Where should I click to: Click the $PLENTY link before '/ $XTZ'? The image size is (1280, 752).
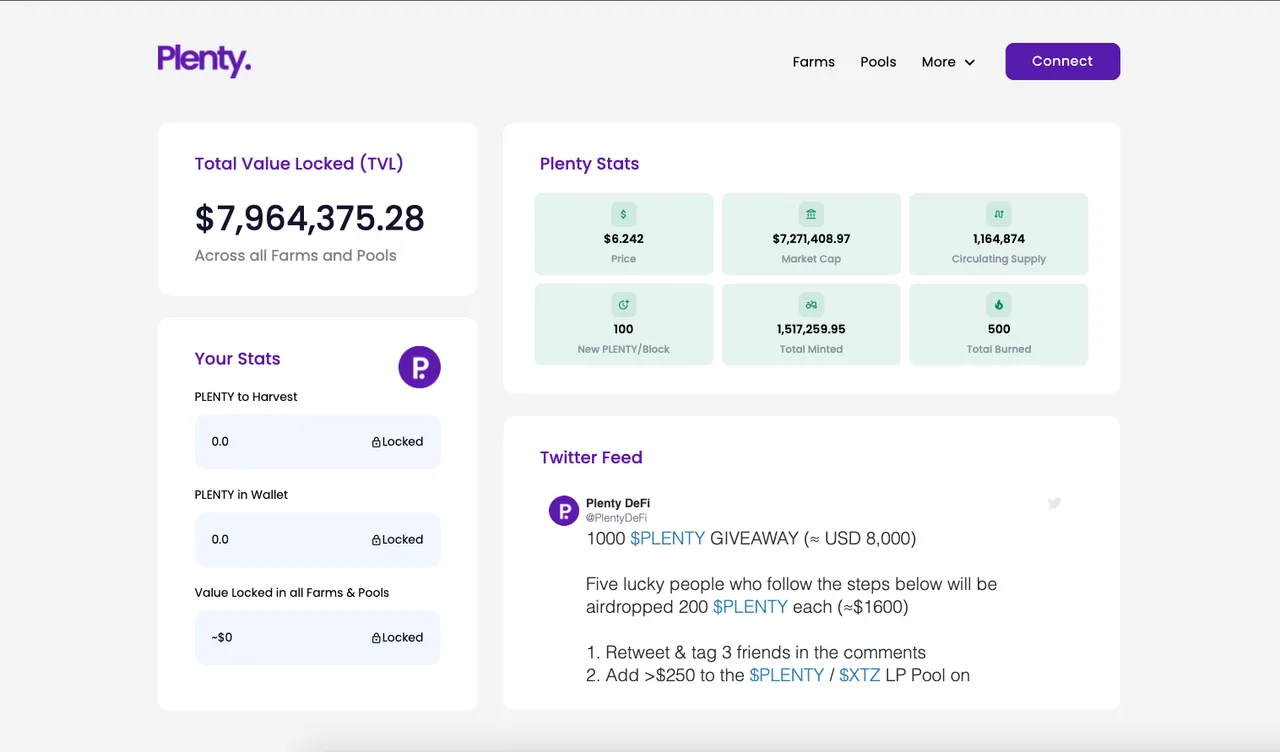pyautogui.click(x=787, y=675)
